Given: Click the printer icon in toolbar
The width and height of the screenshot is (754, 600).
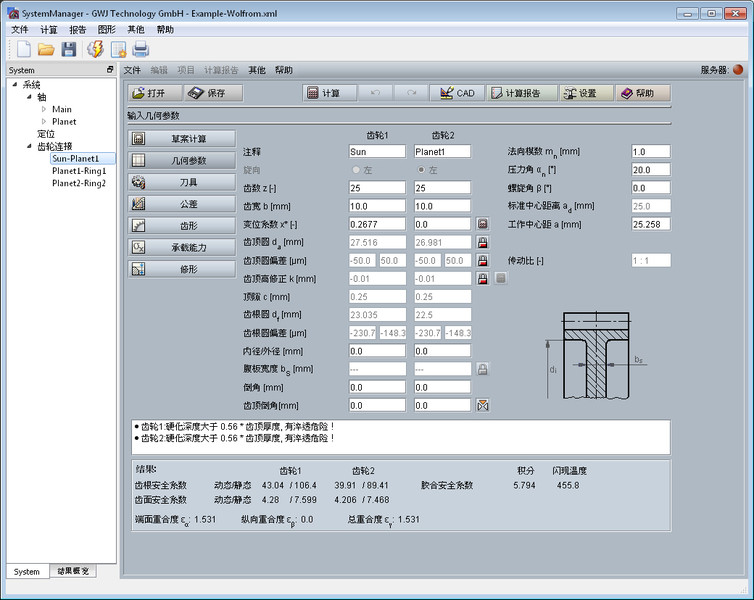Looking at the screenshot, I should pos(141,49).
